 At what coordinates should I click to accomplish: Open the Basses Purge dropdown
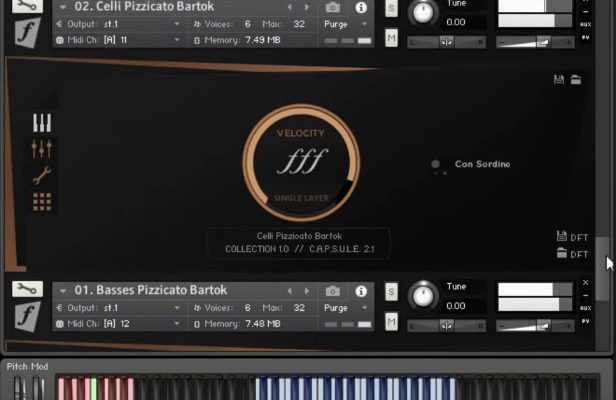point(346,308)
